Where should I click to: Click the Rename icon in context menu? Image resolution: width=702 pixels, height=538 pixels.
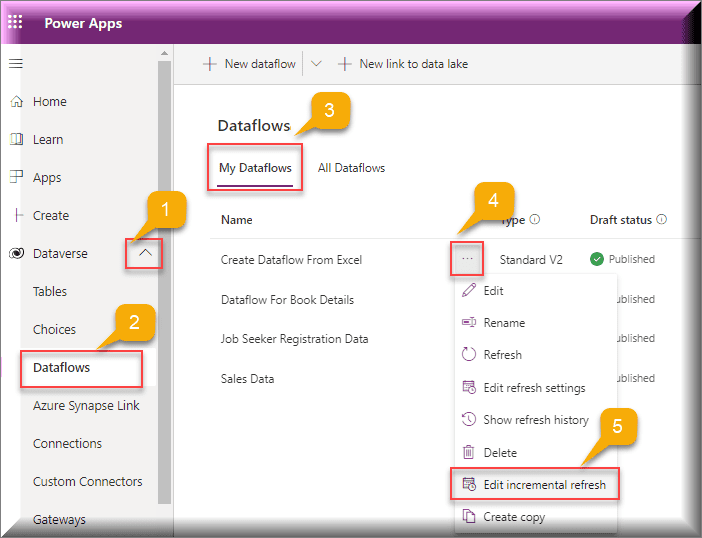[x=469, y=322]
